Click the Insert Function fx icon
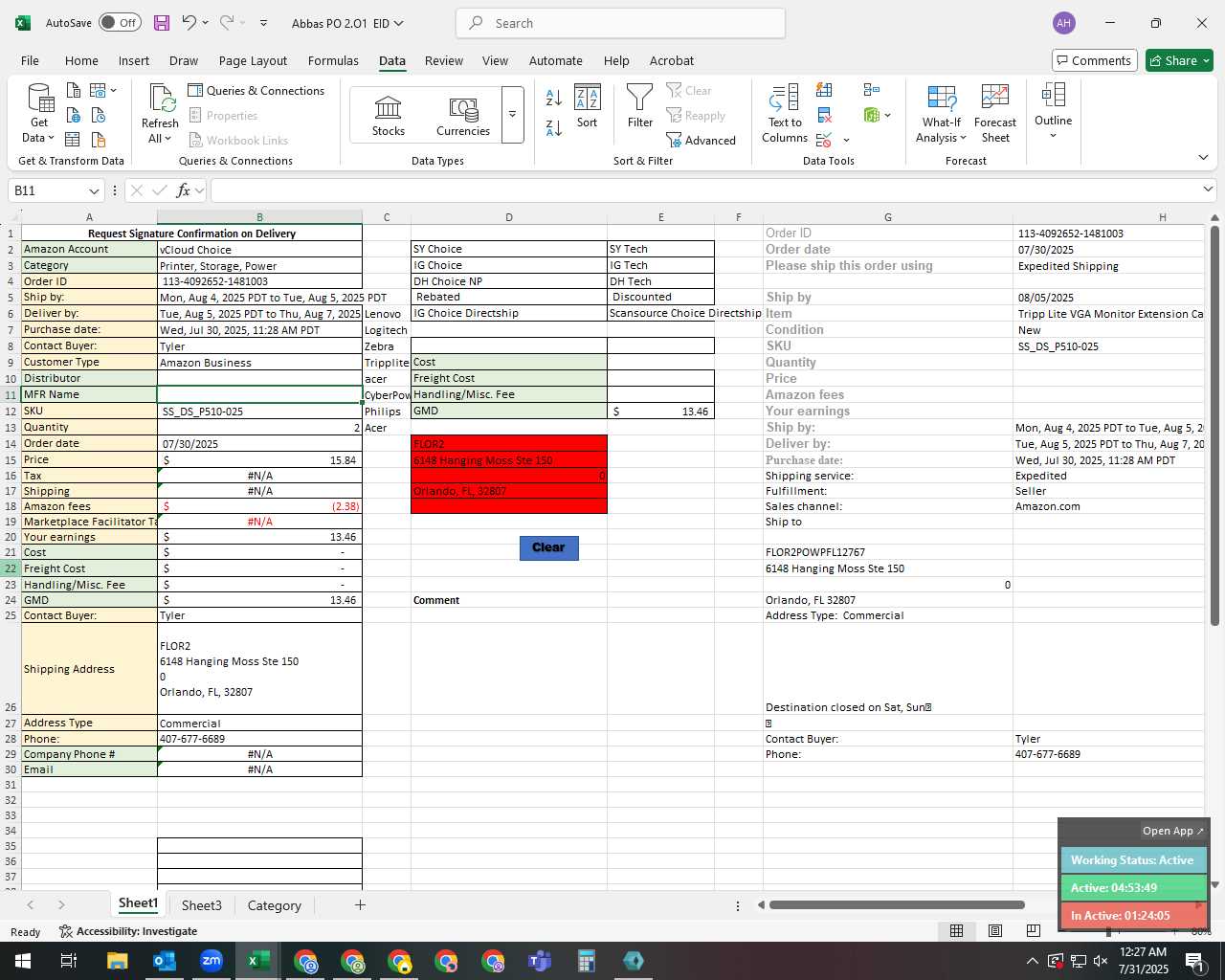Image resolution: width=1225 pixels, height=980 pixels. tap(184, 190)
